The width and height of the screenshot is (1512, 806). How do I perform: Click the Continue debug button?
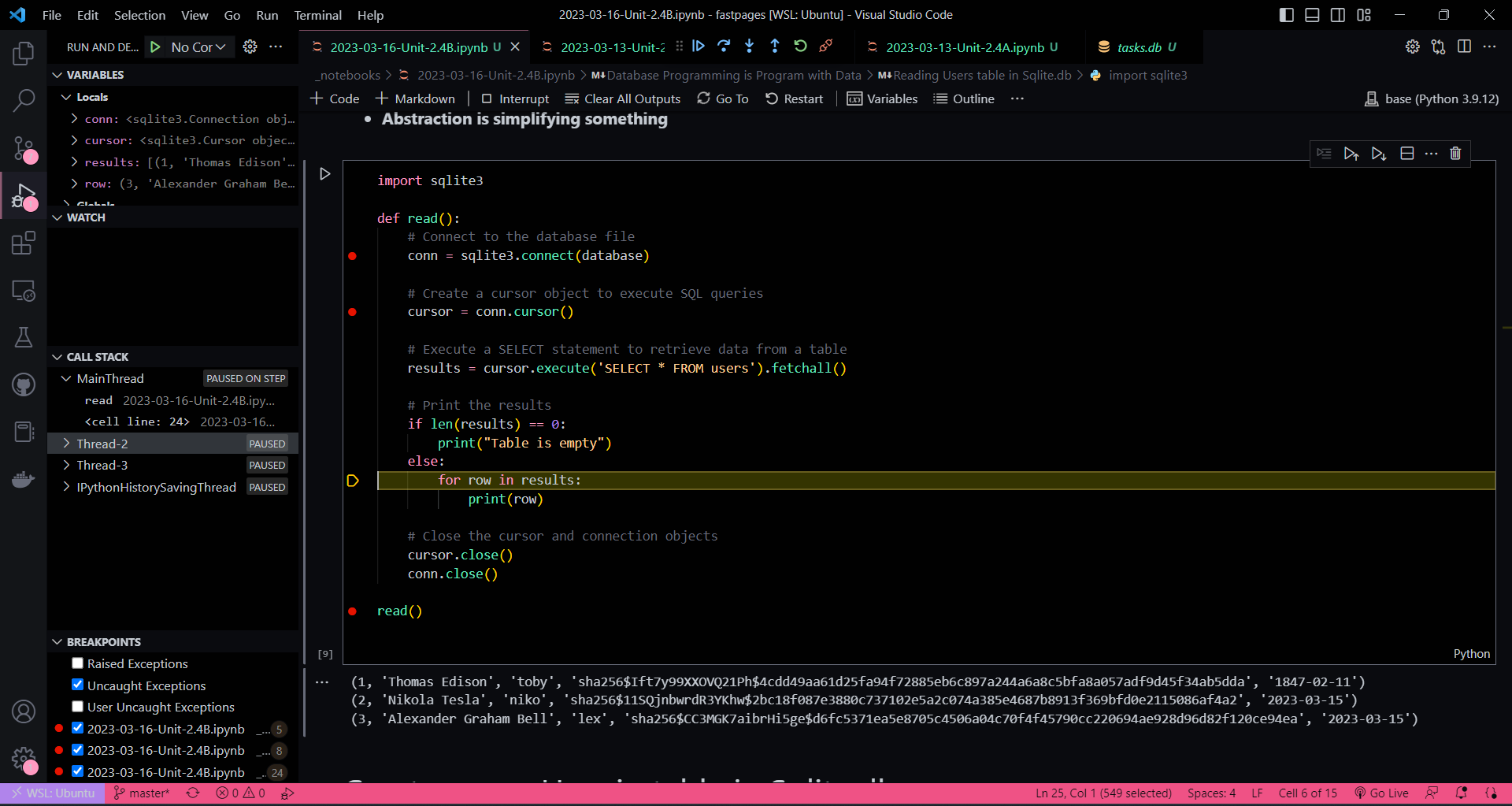[699, 46]
